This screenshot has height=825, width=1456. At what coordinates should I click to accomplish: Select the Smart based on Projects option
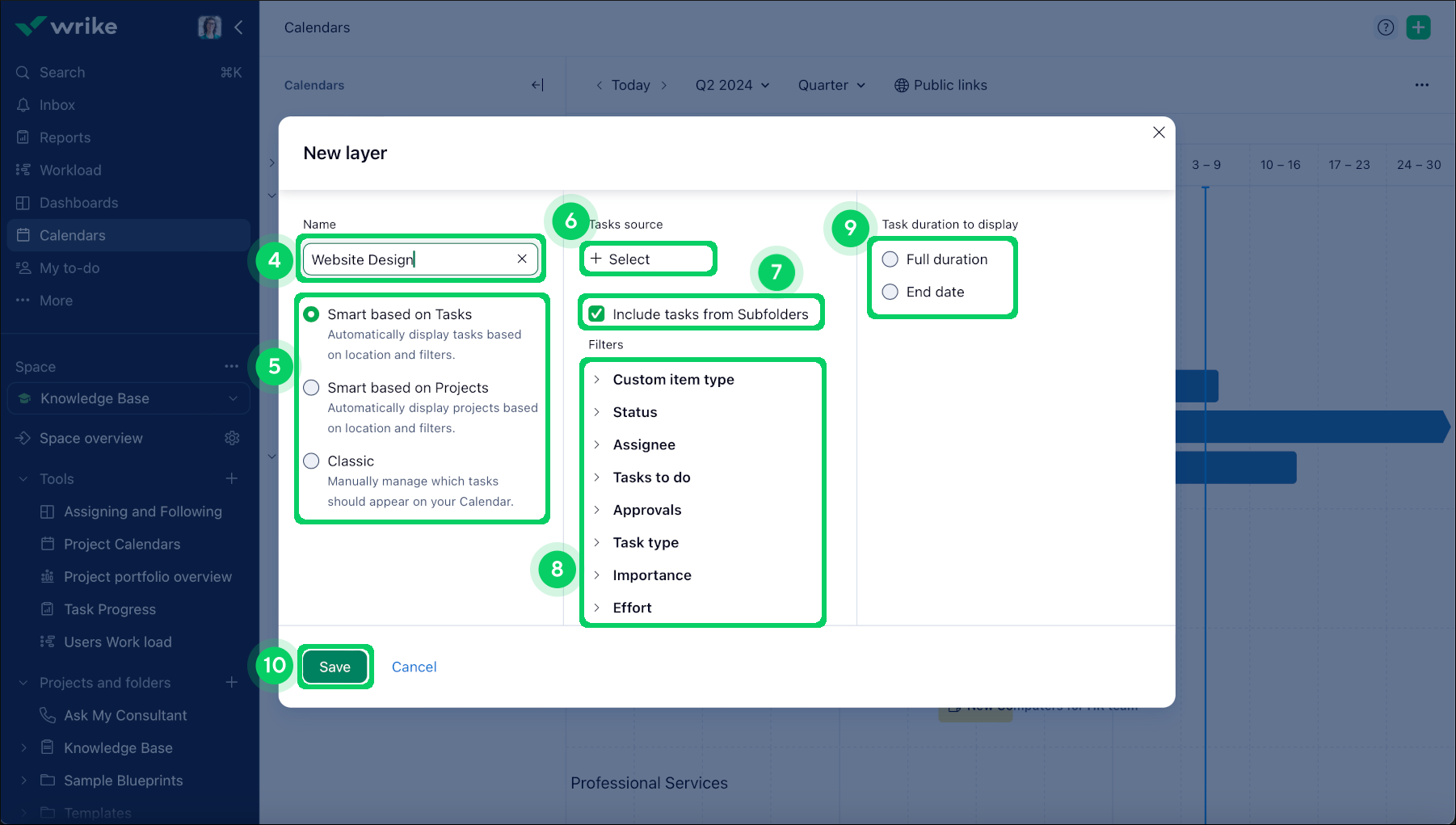coord(311,388)
